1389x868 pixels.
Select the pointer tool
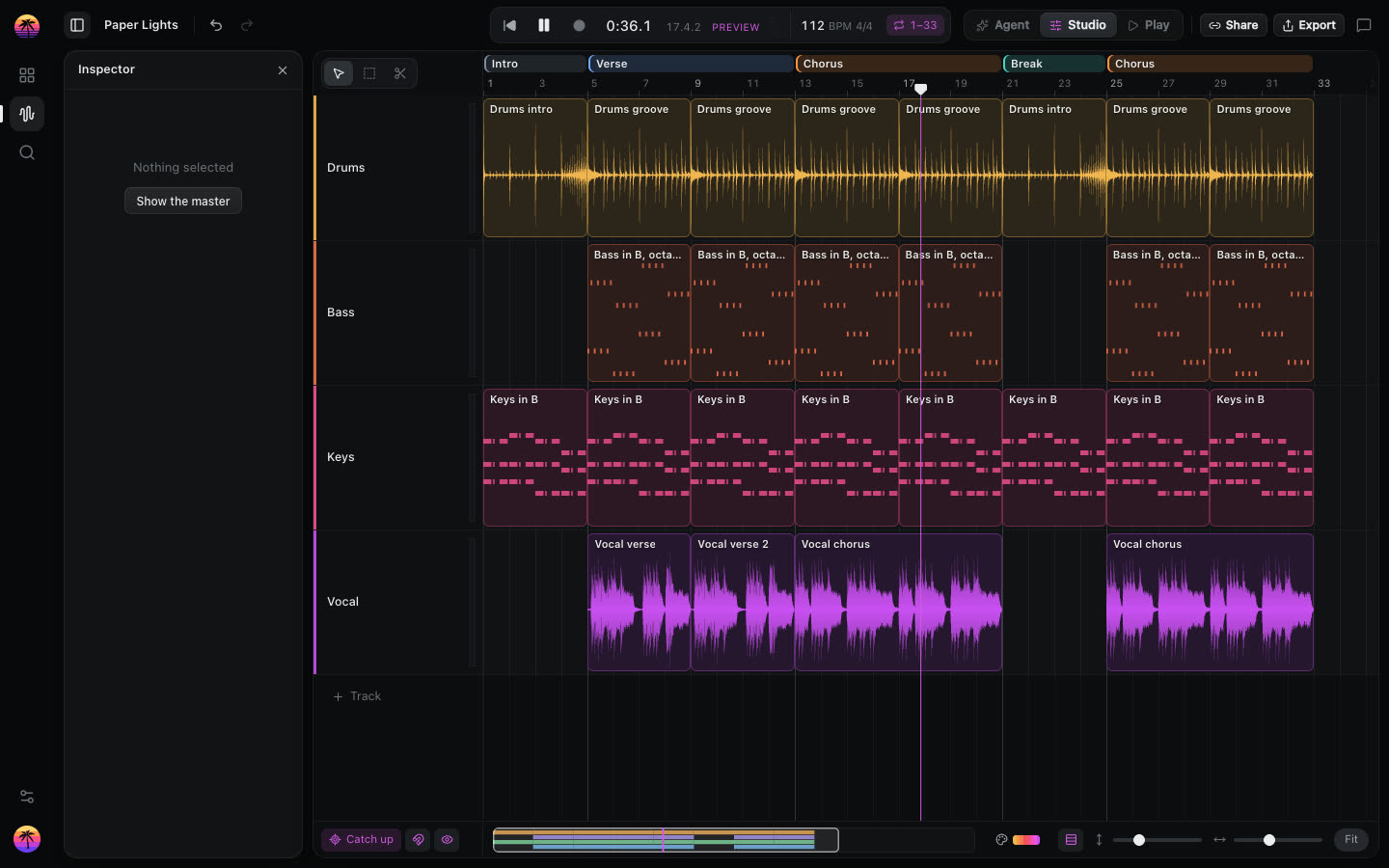tap(339, 73)
